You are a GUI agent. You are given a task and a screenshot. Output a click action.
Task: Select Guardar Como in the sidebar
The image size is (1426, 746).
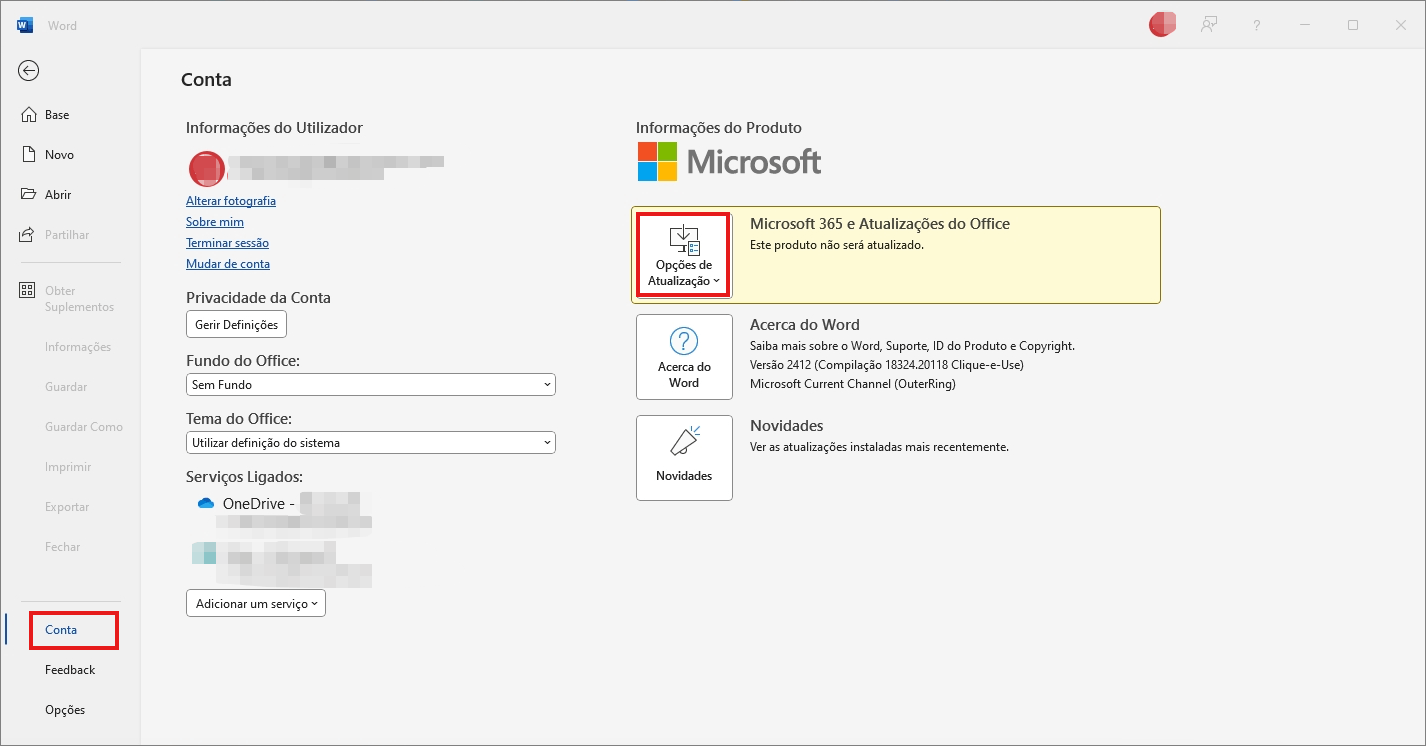pyautogui.click(x=84, y=427)
